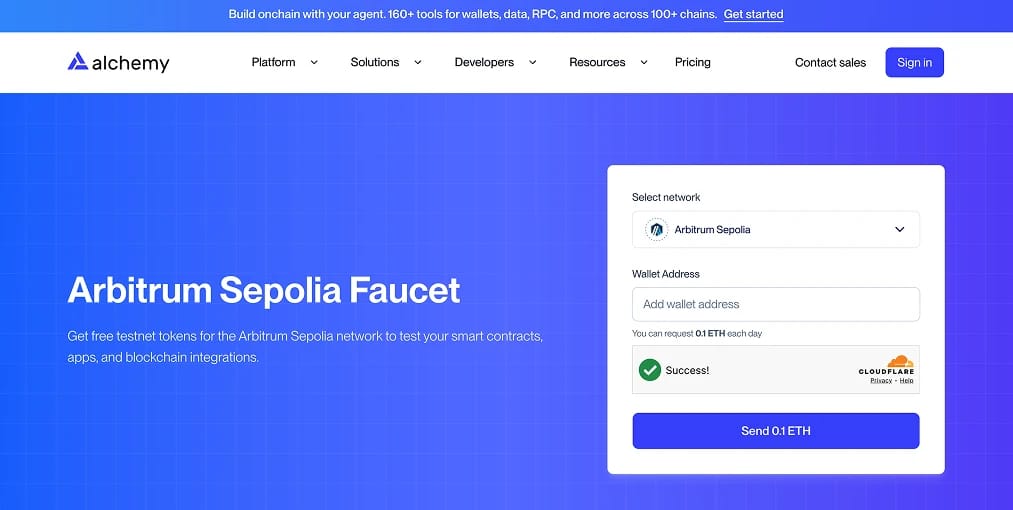Screen dimensions: 1013x510
Task: Open the Pricing page
Action: point(693,63)
